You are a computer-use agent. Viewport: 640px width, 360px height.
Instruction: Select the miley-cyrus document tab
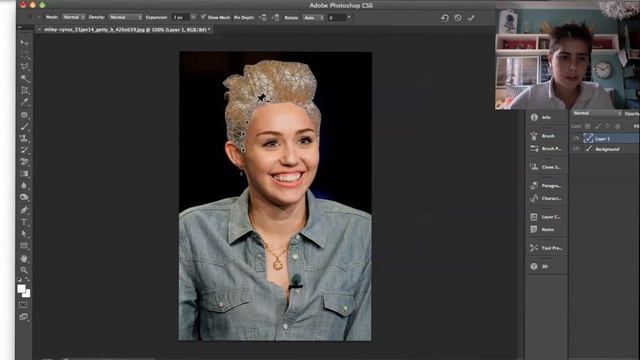(x=127, y=29)
